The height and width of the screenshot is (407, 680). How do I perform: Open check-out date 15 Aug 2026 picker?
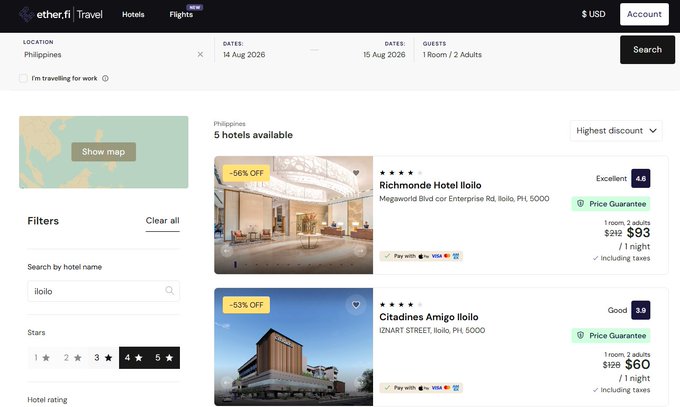(x=384, y=55)
